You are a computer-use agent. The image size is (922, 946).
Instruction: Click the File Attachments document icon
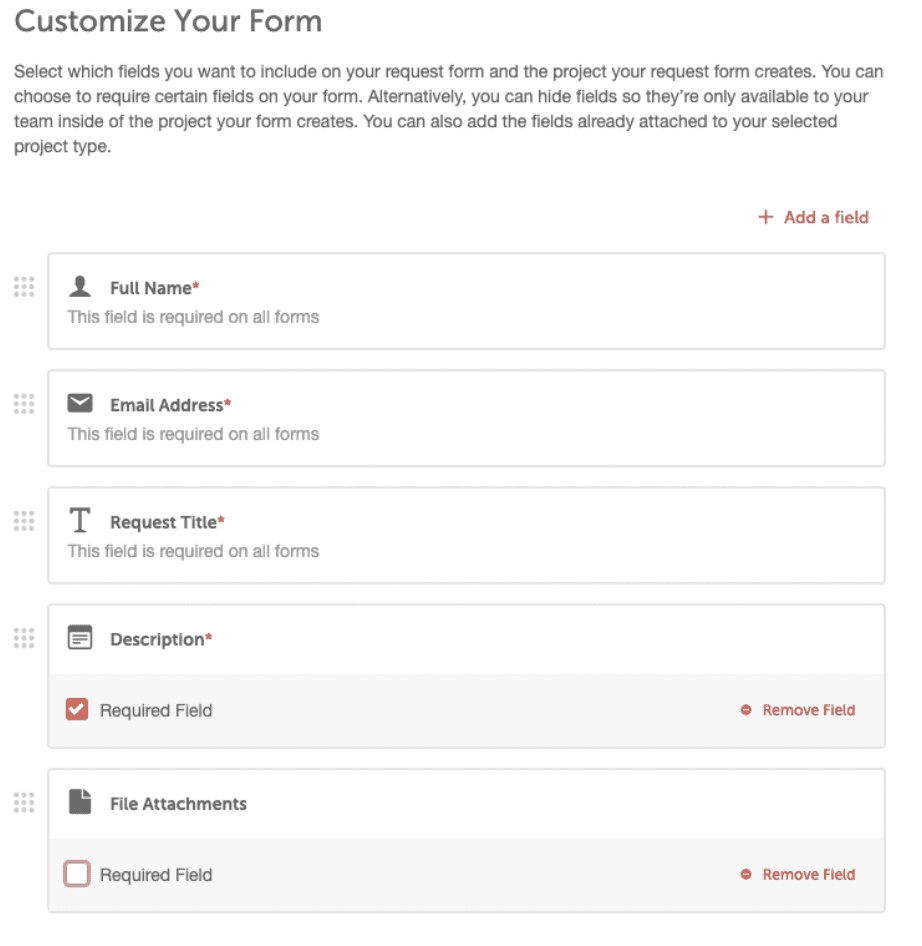click(80, 802)
